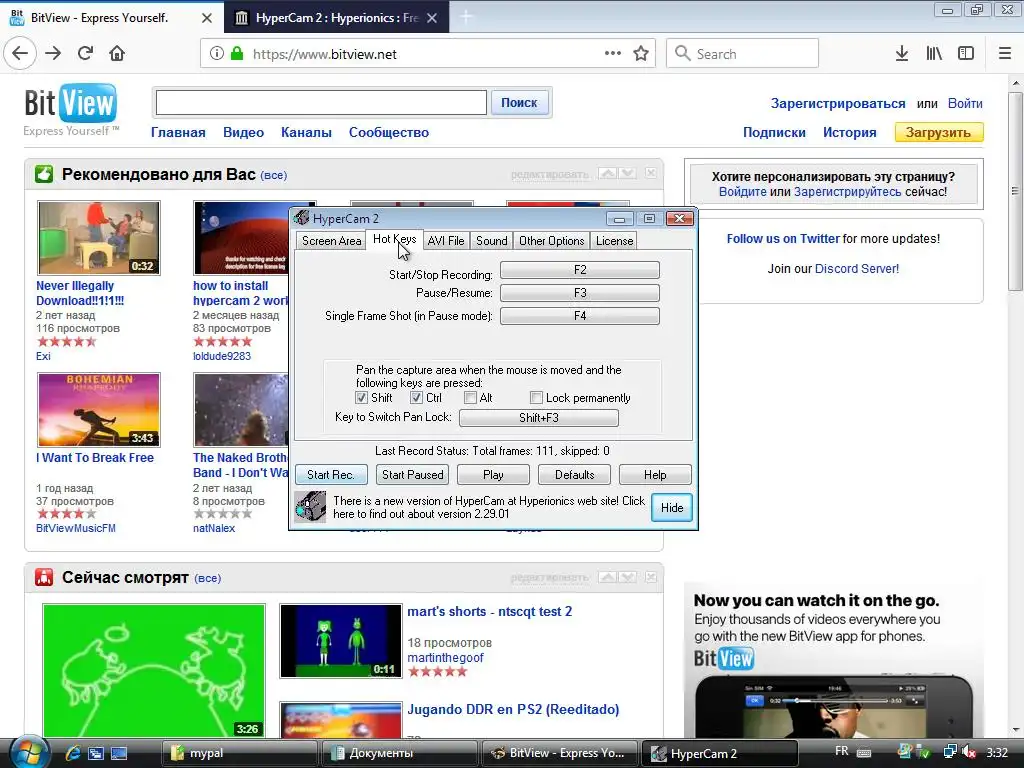The width and height of the screenshot is (1024, 768).
Task: Close the HyperCam 2 Hyperionics browser tab
Action: coord(432,18)
